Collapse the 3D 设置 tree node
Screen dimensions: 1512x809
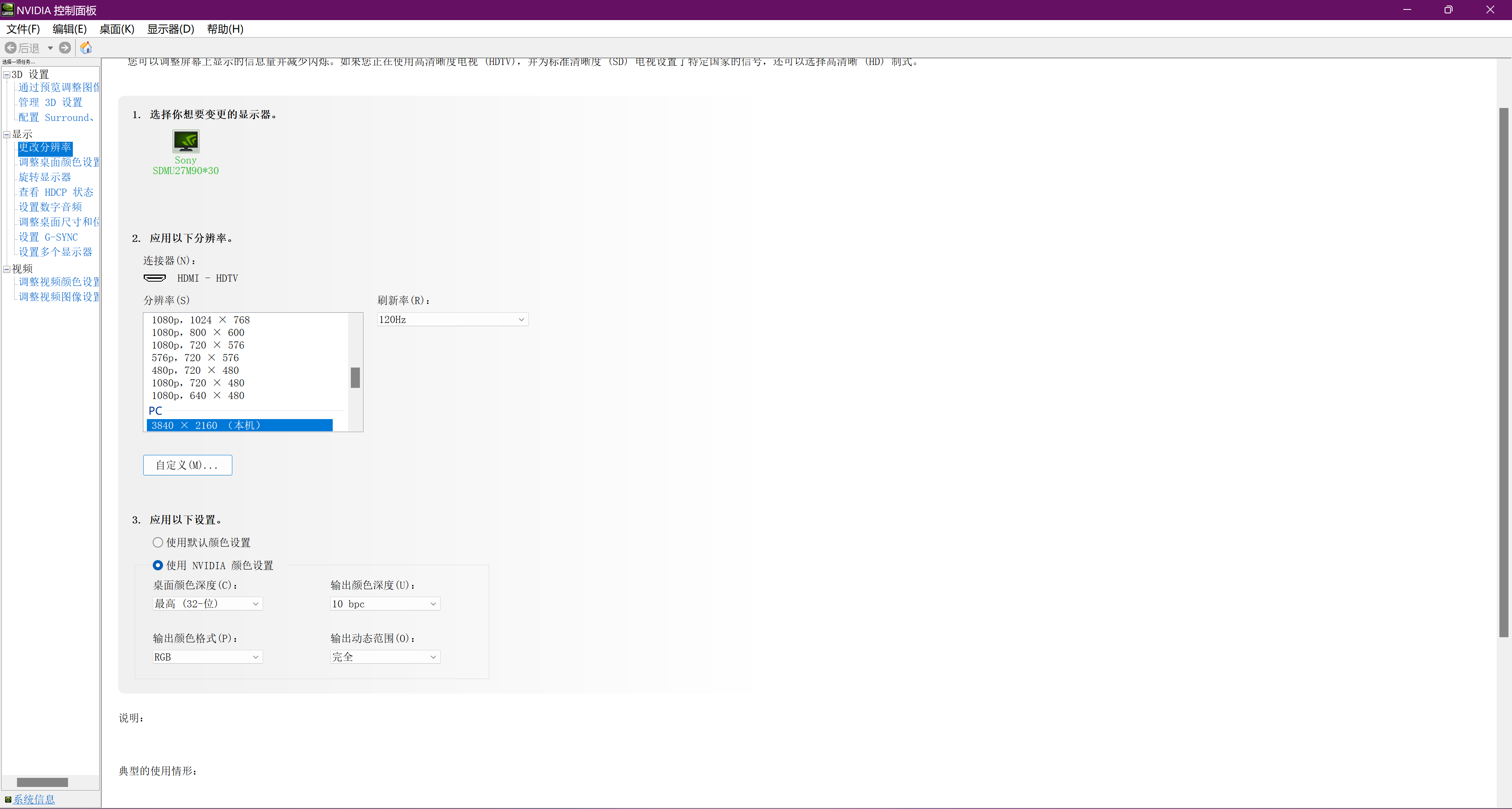[6, 74]
